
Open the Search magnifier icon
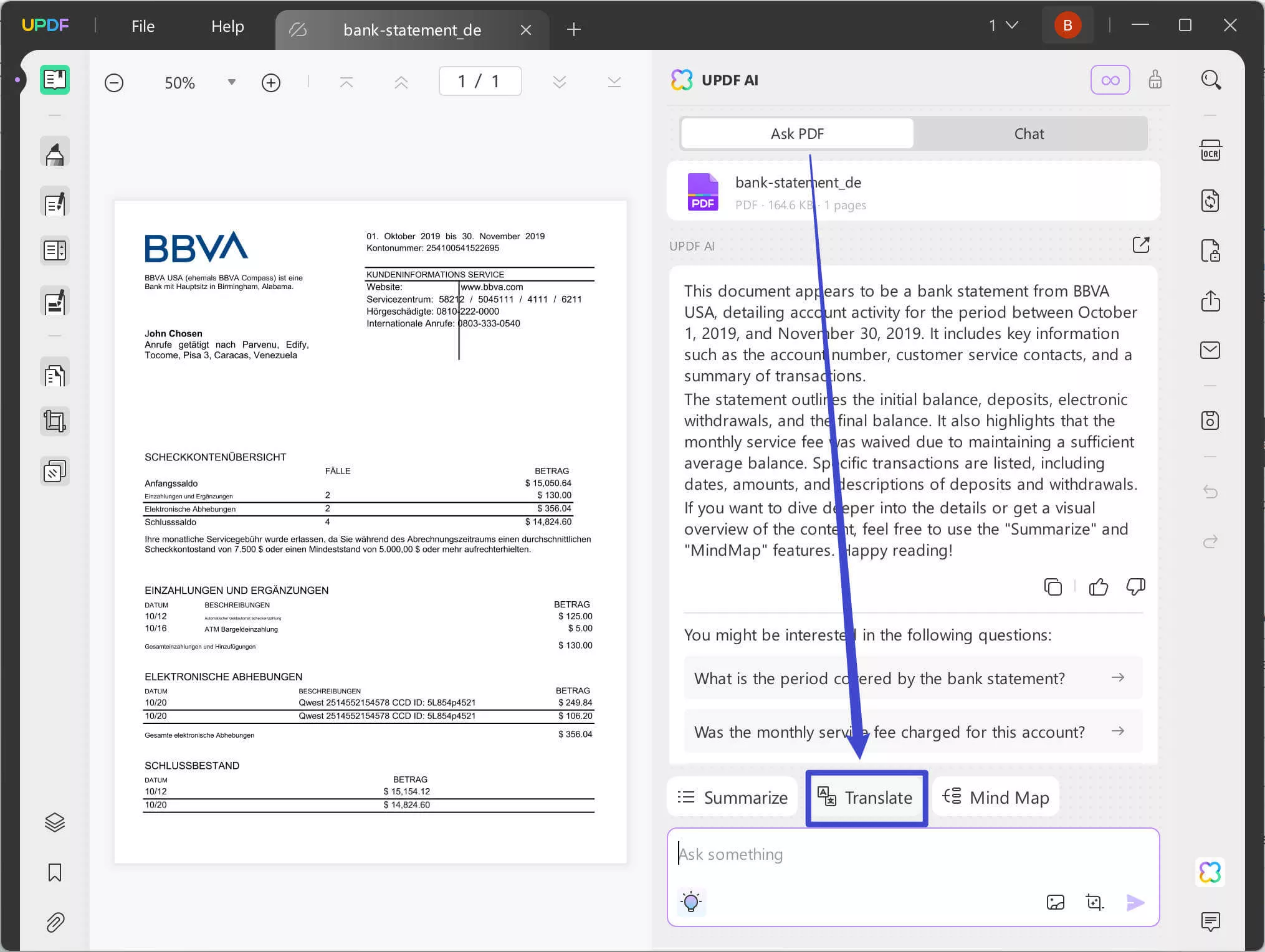(x=1211, y=80)
